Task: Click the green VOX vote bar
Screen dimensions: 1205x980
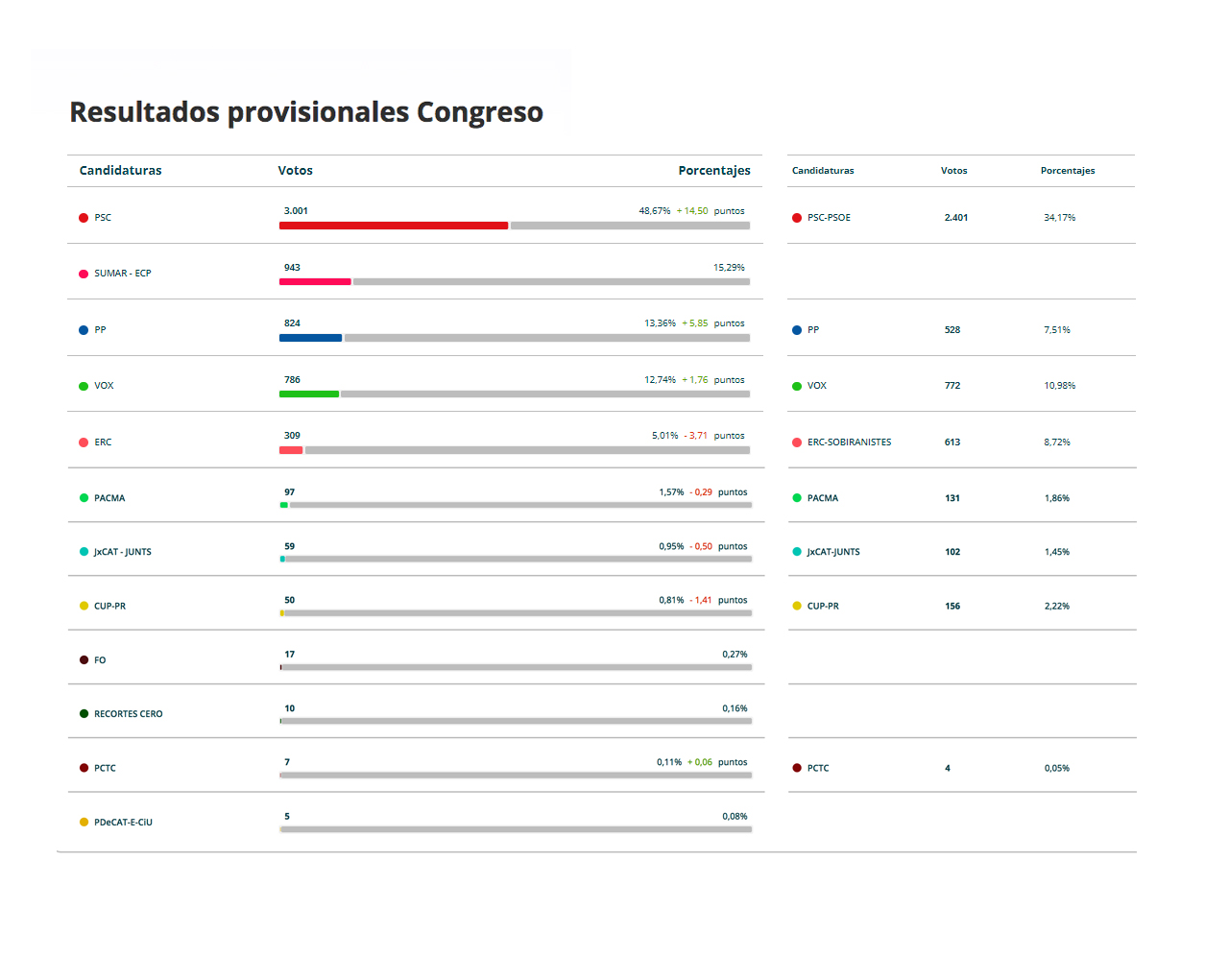Action: click(309, 394)
